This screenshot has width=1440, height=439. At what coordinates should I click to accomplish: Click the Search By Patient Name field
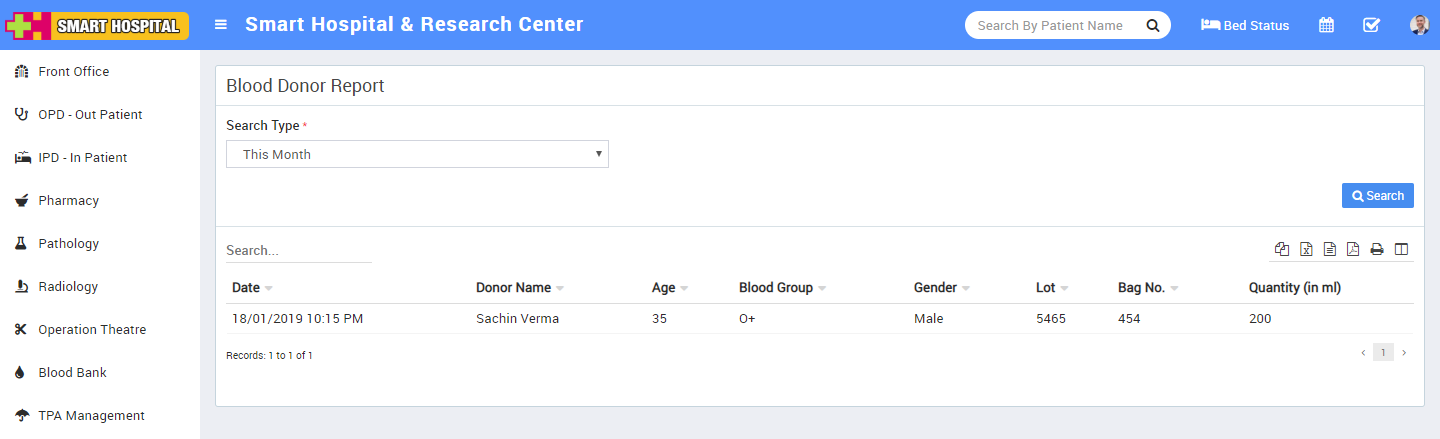point(1050,25)
